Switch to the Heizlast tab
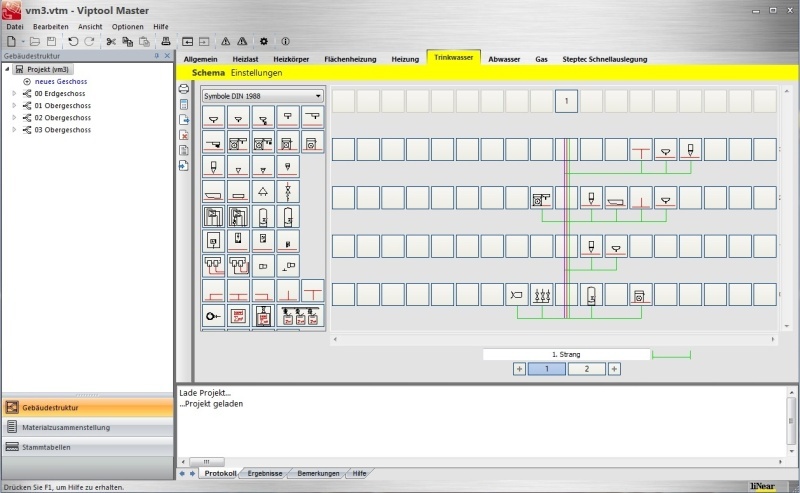The height and width of the screenshot is (493, 800). (x=245, y=59)
